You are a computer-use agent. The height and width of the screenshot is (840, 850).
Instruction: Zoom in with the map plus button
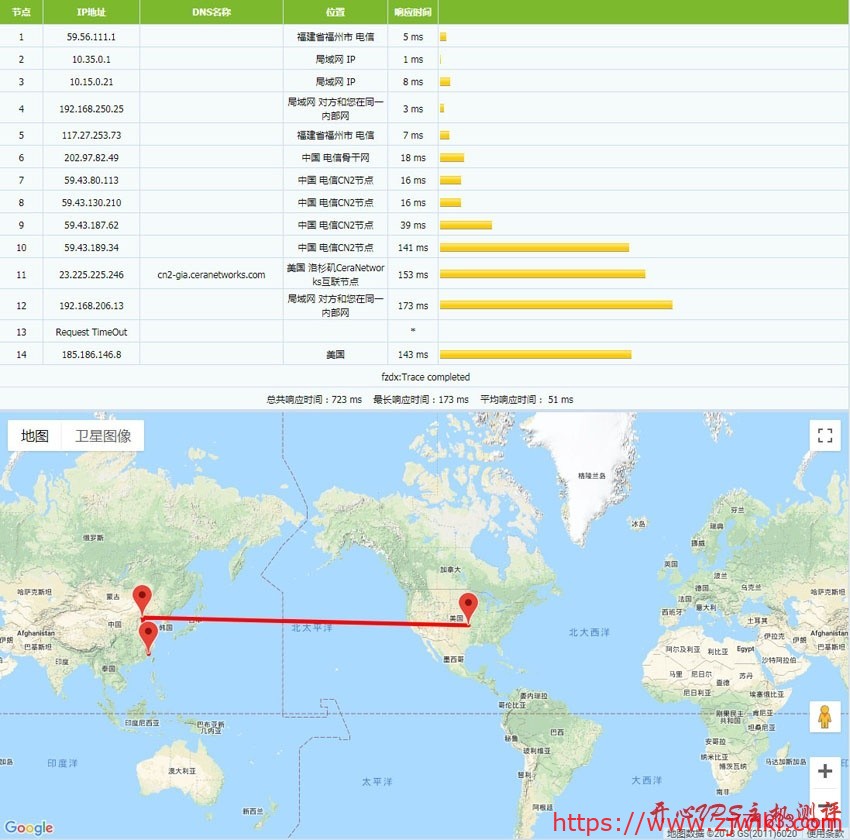tap(824, 771)
